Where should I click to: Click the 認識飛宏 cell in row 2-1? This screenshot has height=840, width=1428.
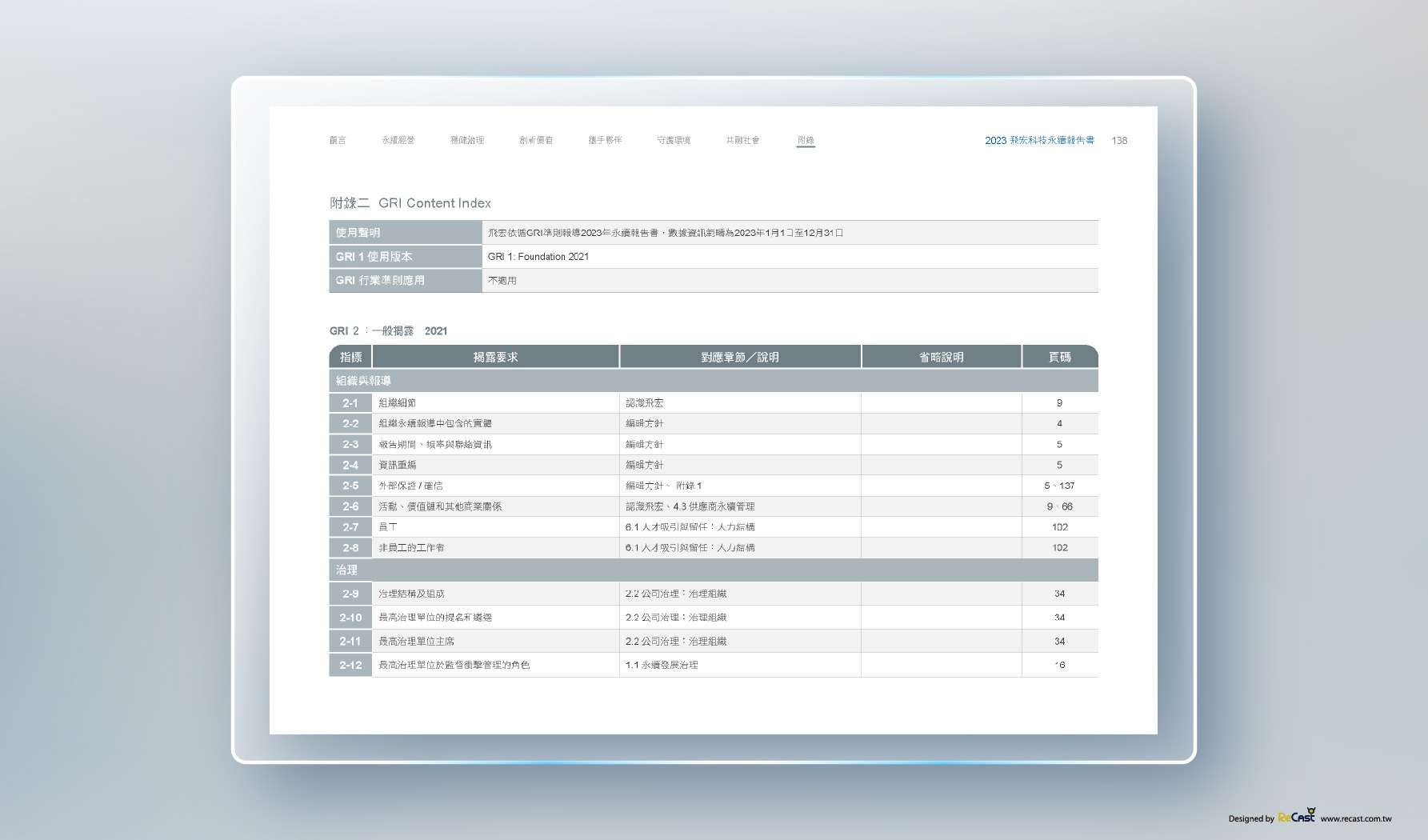[740, 403]
